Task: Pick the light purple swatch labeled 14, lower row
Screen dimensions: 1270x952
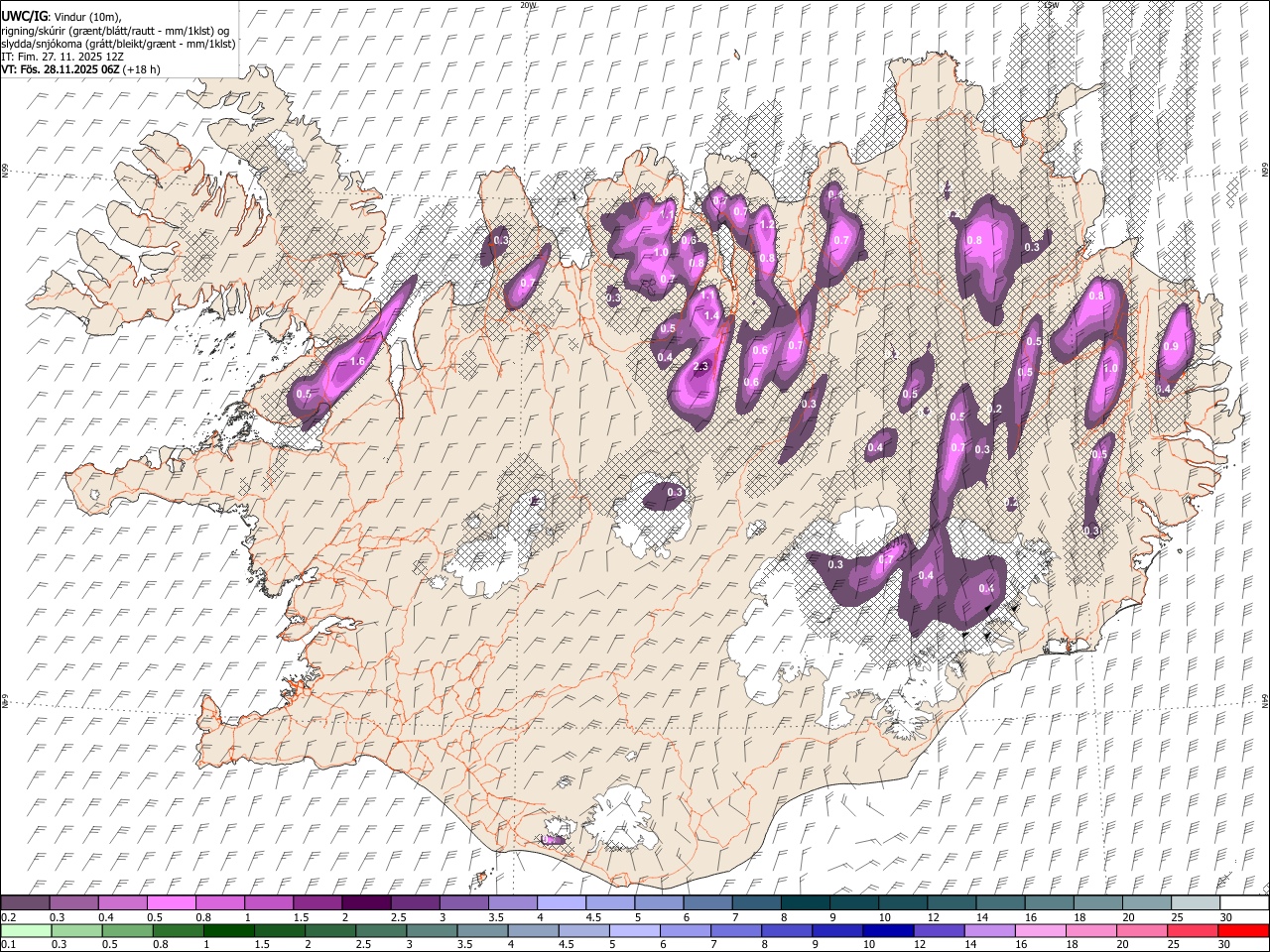Action: (x=988, y=931)
